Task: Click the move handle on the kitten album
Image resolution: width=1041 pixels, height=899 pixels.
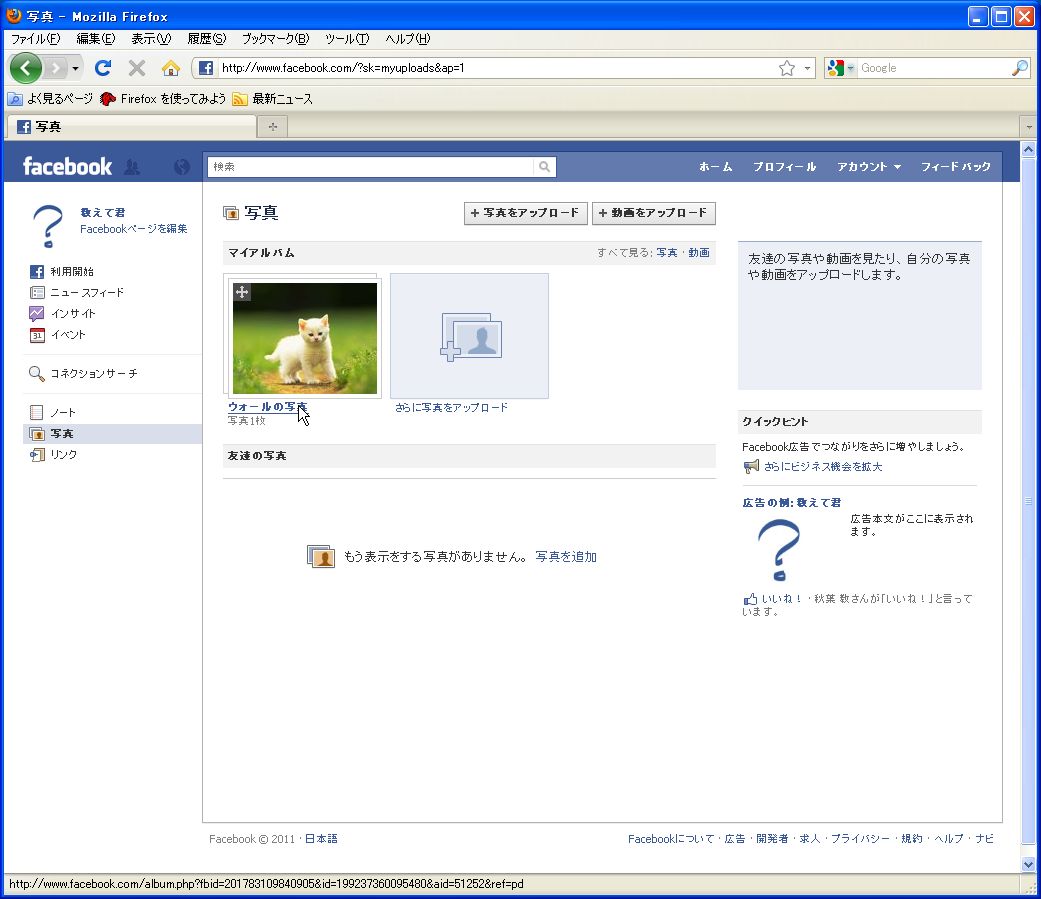Action: point(242,291)
